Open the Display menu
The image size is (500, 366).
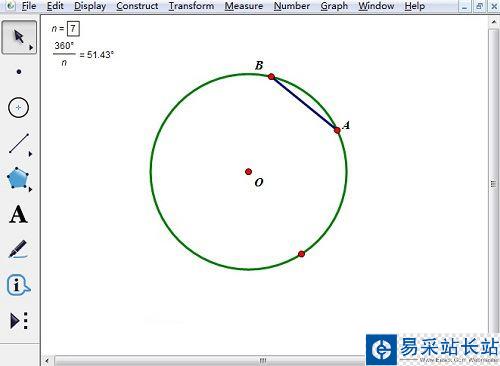(90, 6)
